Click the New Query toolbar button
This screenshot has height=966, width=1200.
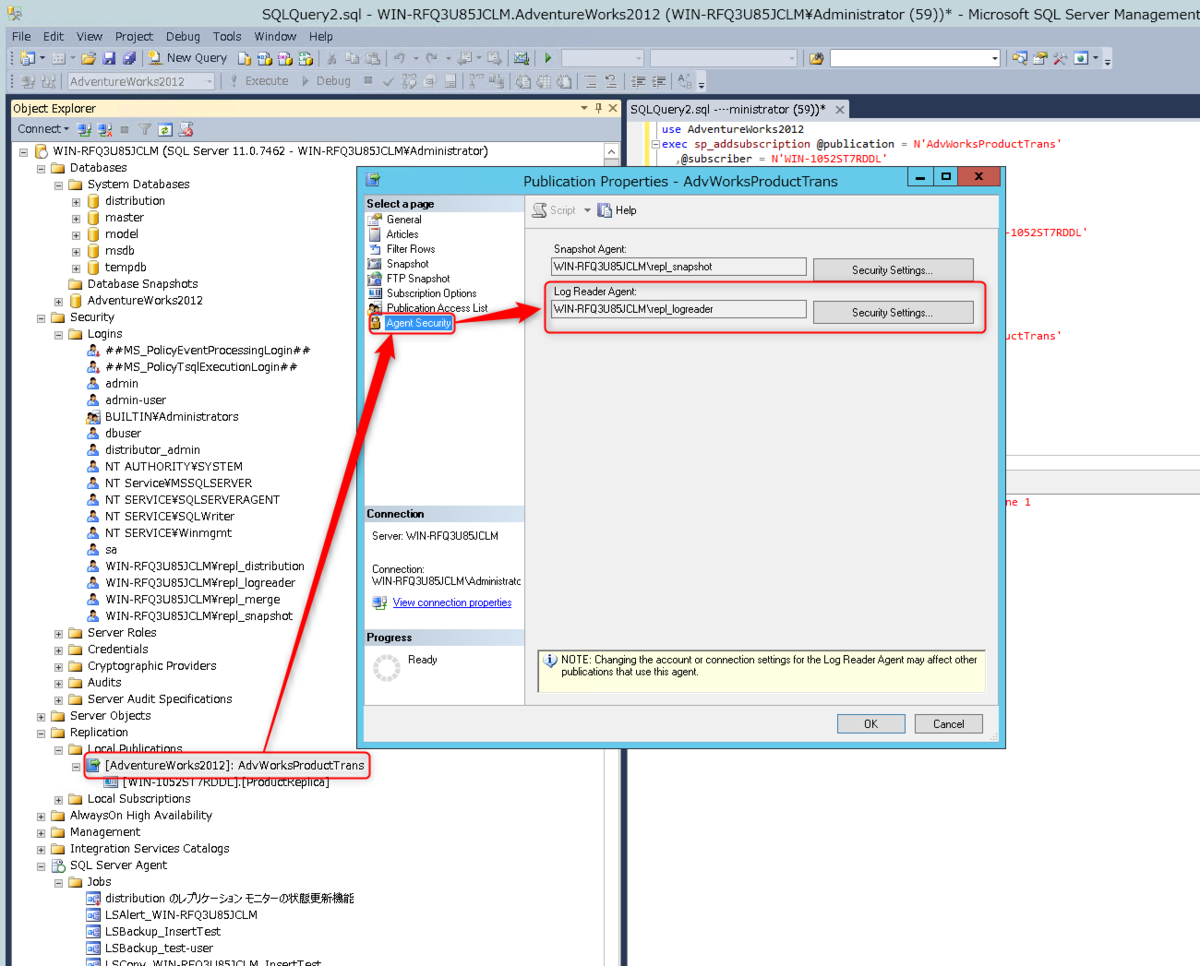click(x=187, y=58)
